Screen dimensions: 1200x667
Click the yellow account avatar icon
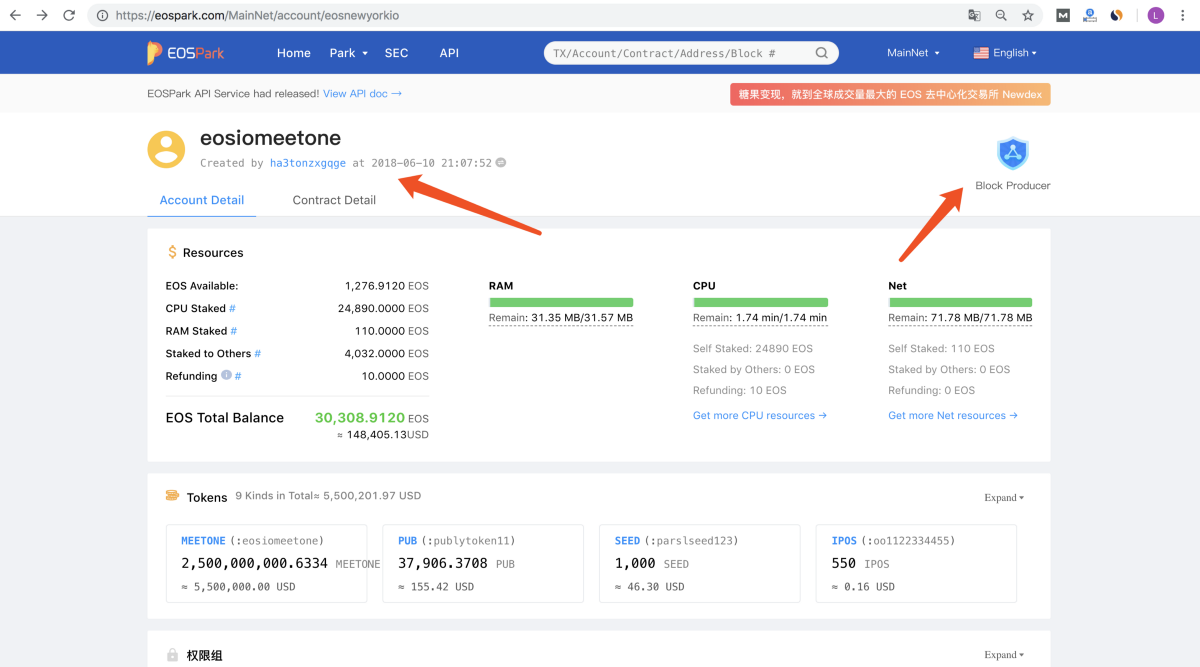click(x=166, y=149)
